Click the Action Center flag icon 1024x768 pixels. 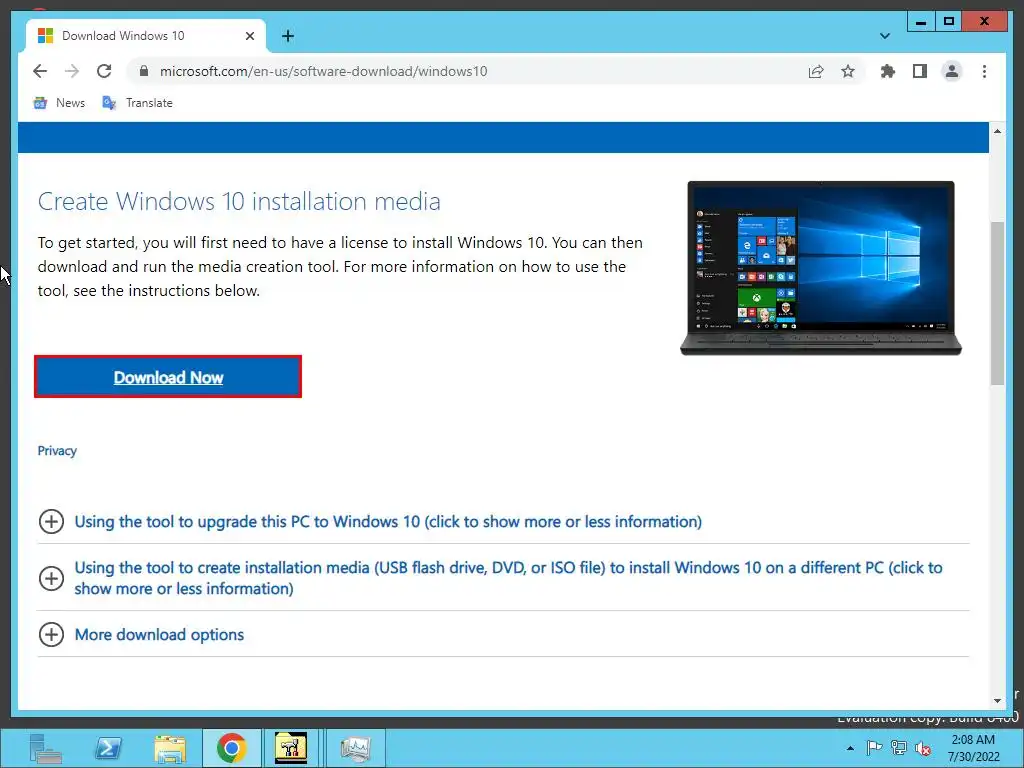point(874,748)
